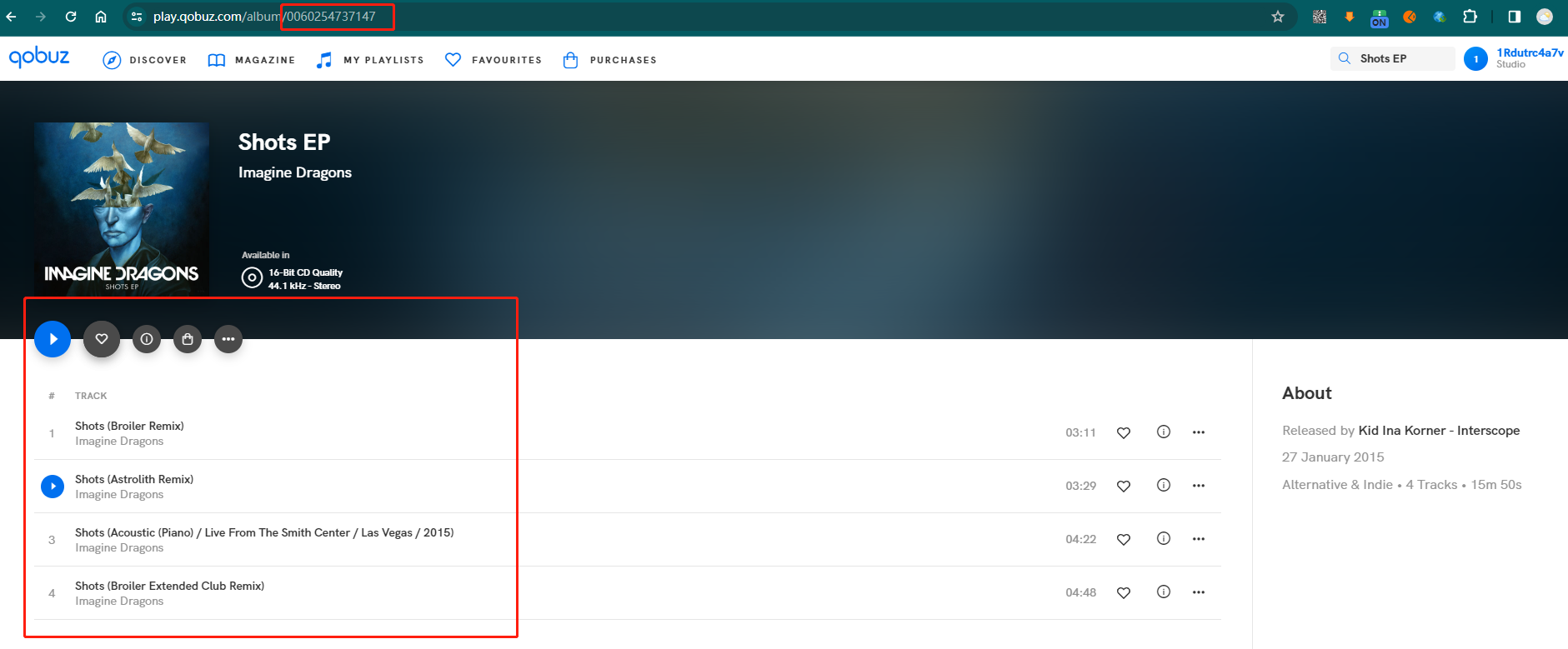
Task: Open options for Shots (Astrolith Remix)
Action: [1199, 486]
